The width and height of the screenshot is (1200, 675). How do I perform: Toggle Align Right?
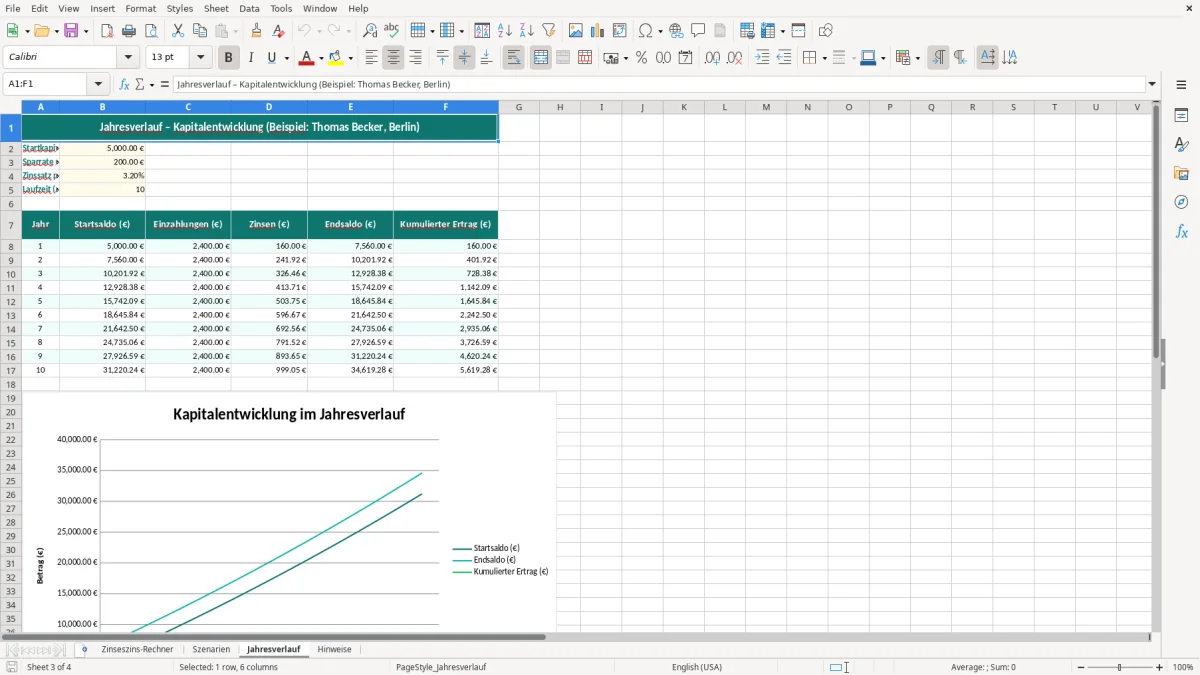(x=416, y=58)
